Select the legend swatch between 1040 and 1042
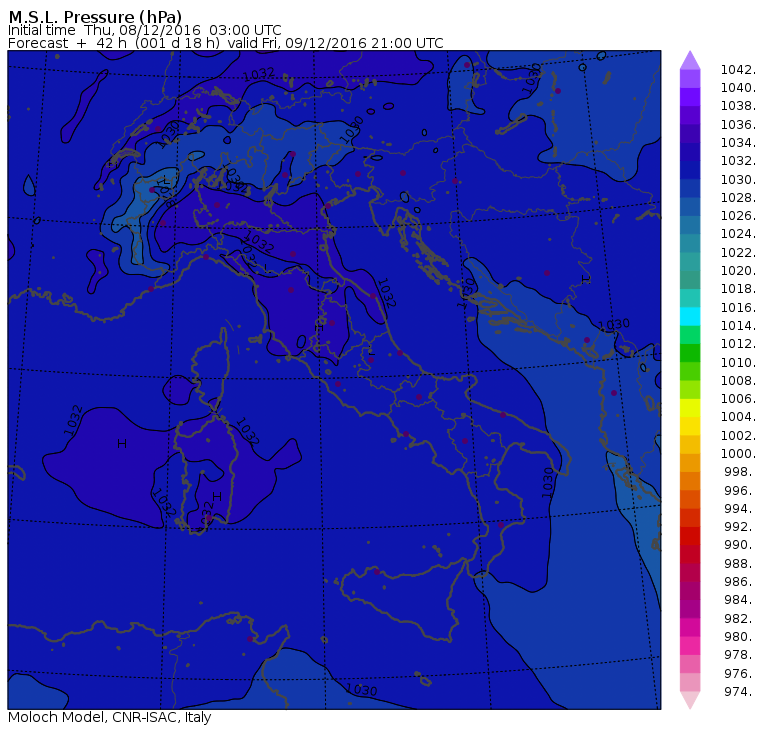 pyautogui.click(x=690, y=79)
